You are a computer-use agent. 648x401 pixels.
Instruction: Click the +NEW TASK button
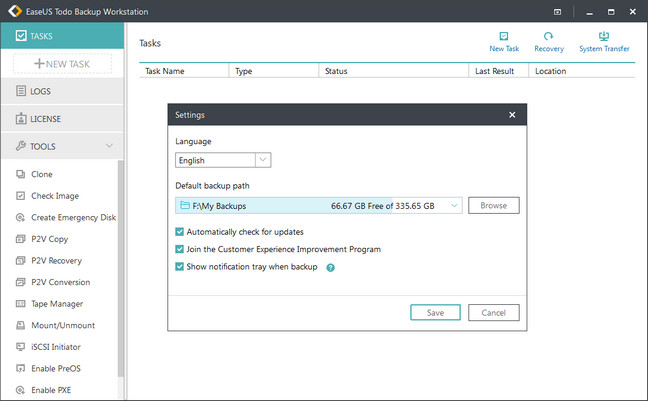pyautogui.click(x=62, y=64)
